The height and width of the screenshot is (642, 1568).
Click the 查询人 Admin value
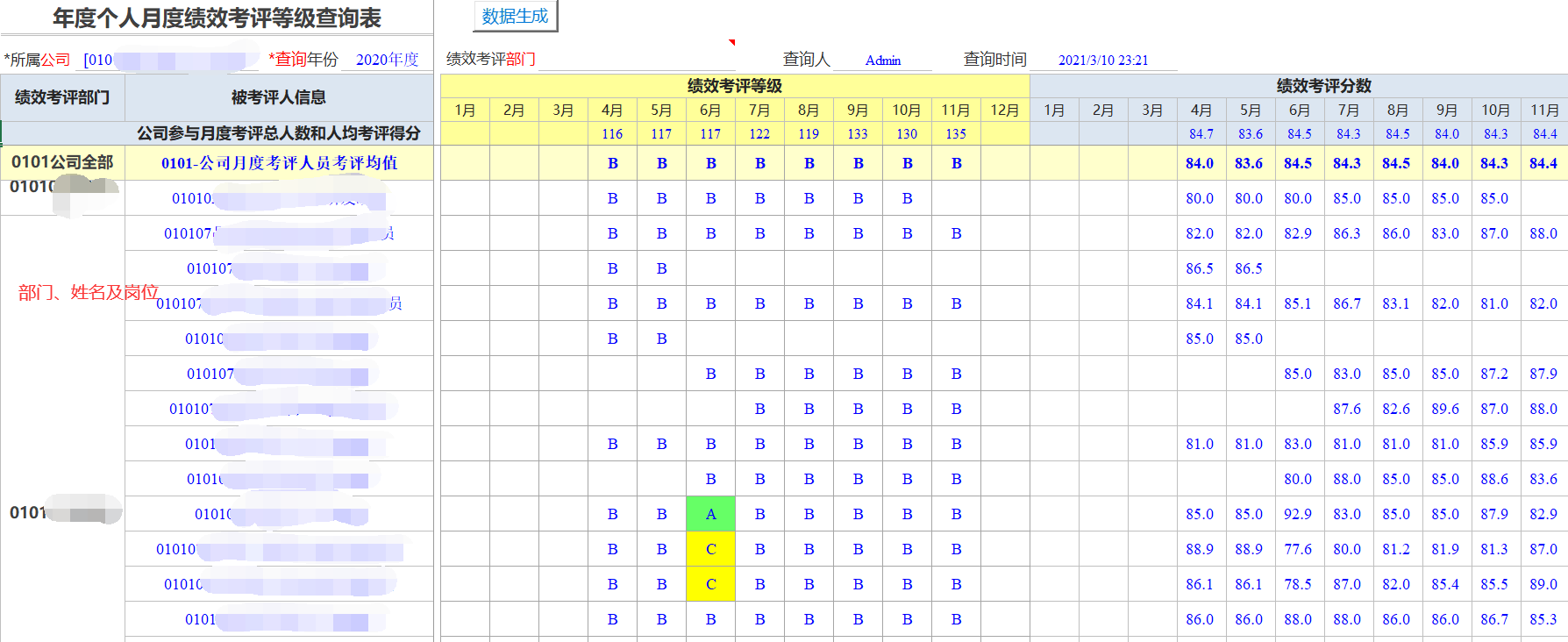click(882, 61)
